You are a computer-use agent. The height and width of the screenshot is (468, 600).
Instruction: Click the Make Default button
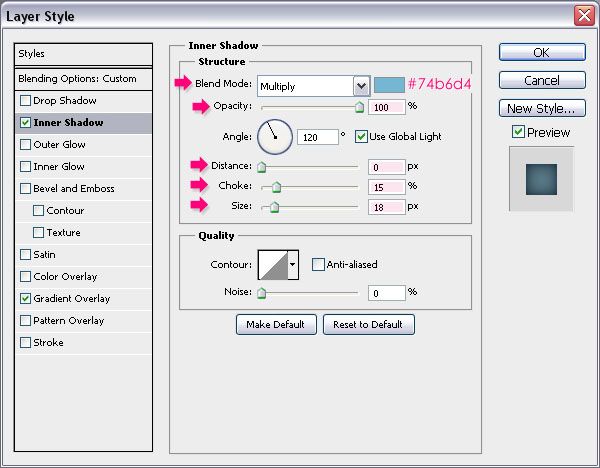pyautogui.click(x=277, y=325)
